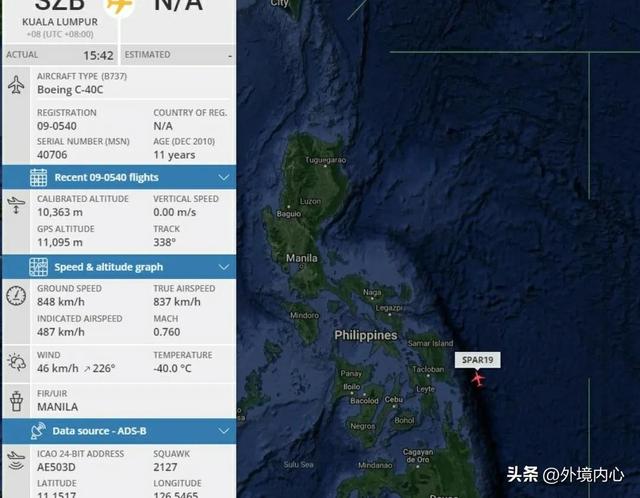Click the calendar icon beside Recent flights

point(38,178)
